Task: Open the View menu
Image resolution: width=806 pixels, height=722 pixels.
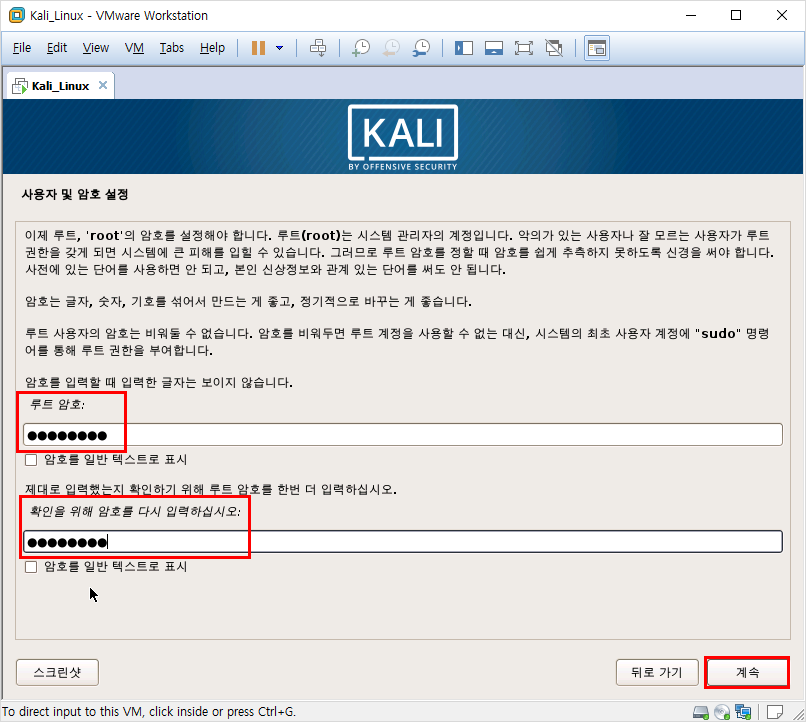Action: (x=96, y=48)
